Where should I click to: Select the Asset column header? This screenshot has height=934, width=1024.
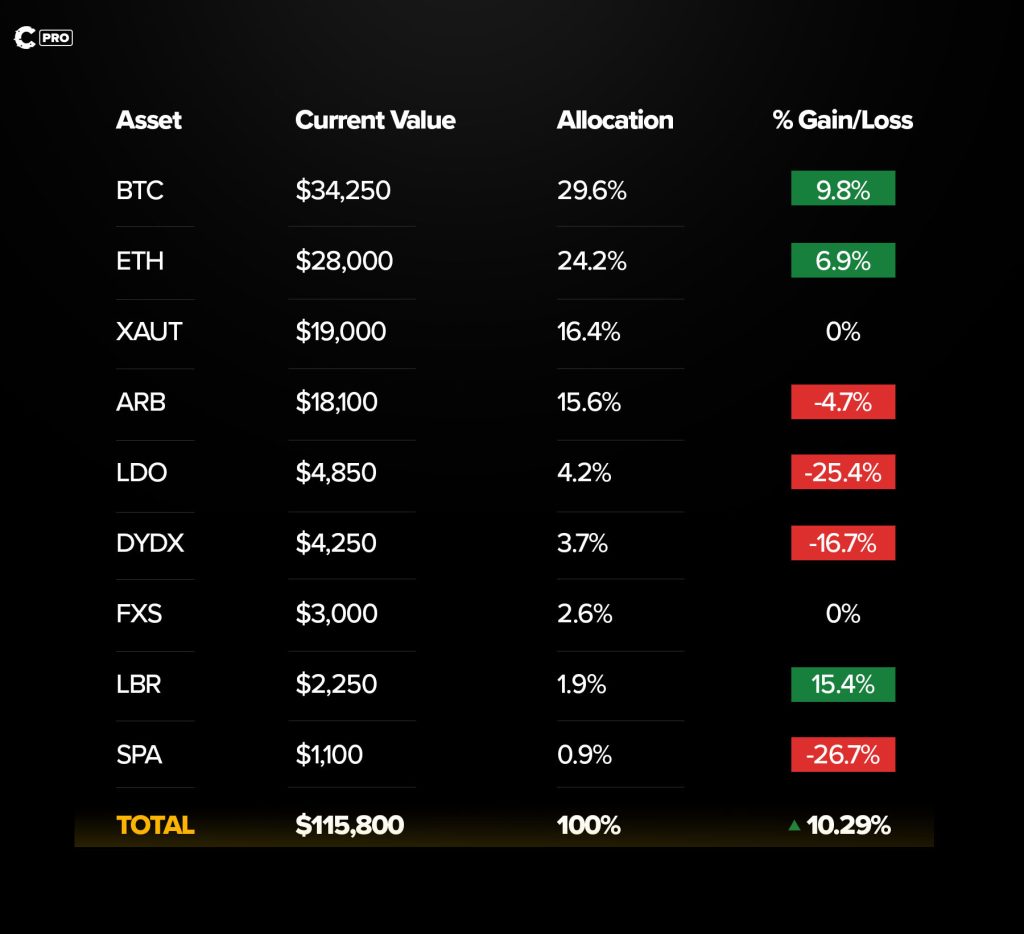(149, 121)
